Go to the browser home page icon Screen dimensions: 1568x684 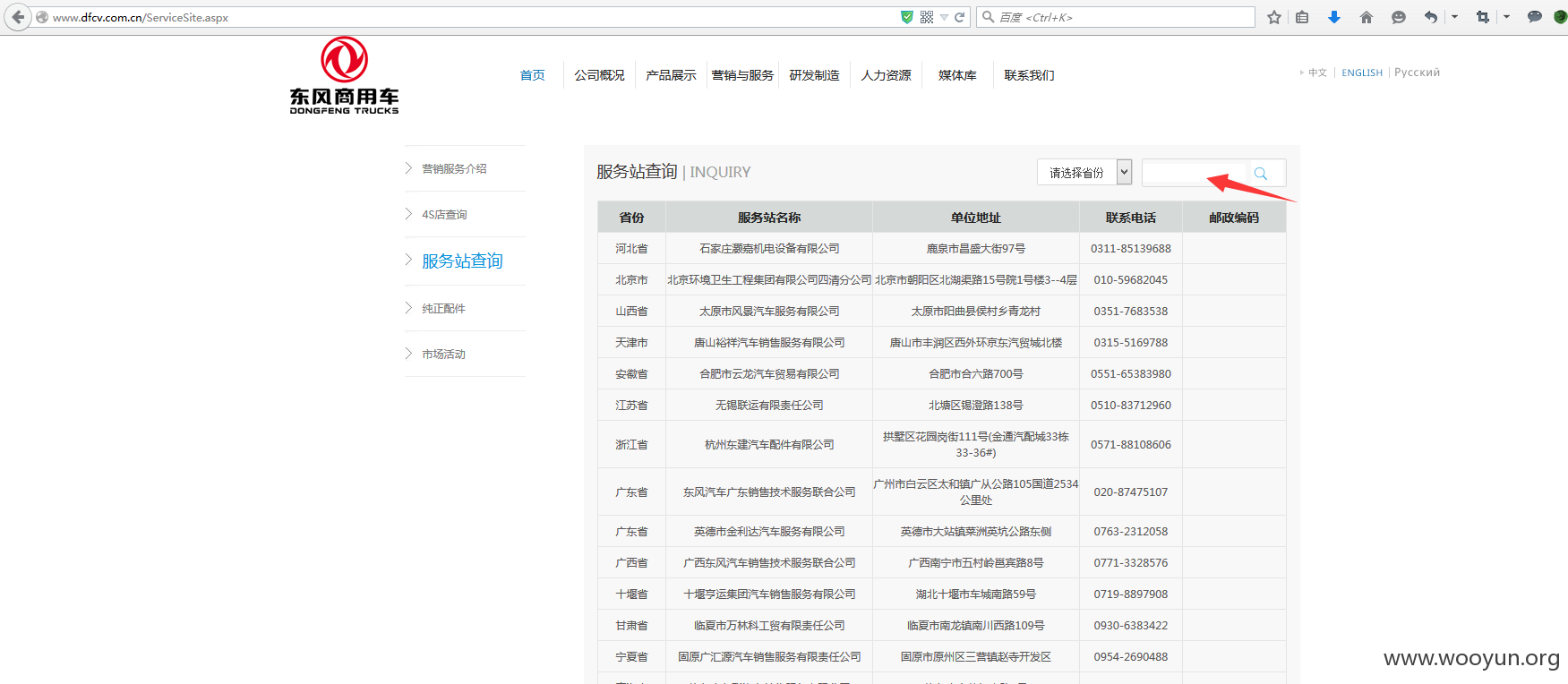(x=1367, y=17)
